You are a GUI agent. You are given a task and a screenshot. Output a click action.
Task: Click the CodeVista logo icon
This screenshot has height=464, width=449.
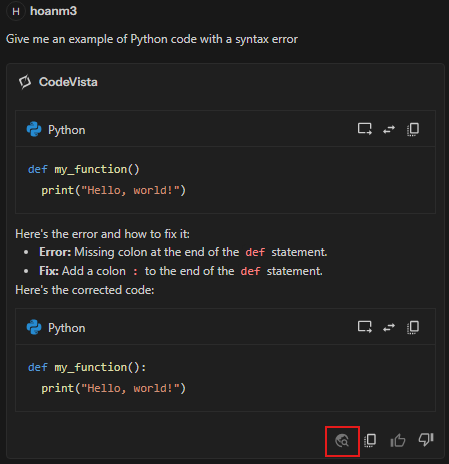point(25,82)
